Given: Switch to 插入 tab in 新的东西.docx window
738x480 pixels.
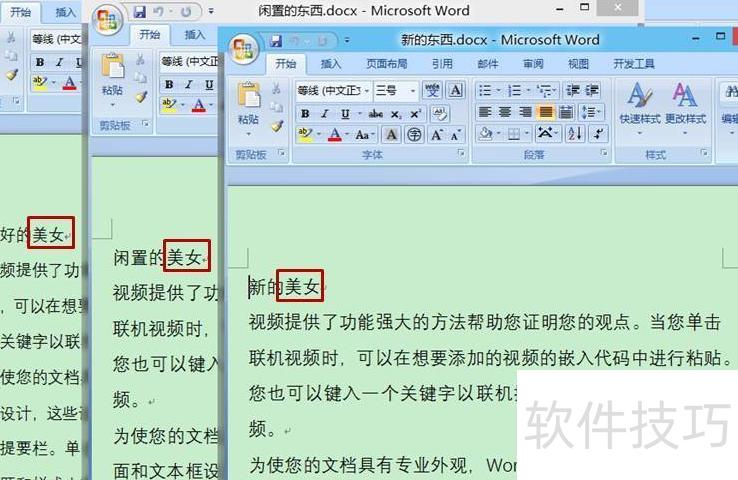Looking at the screenshot, I should point(330,64).
